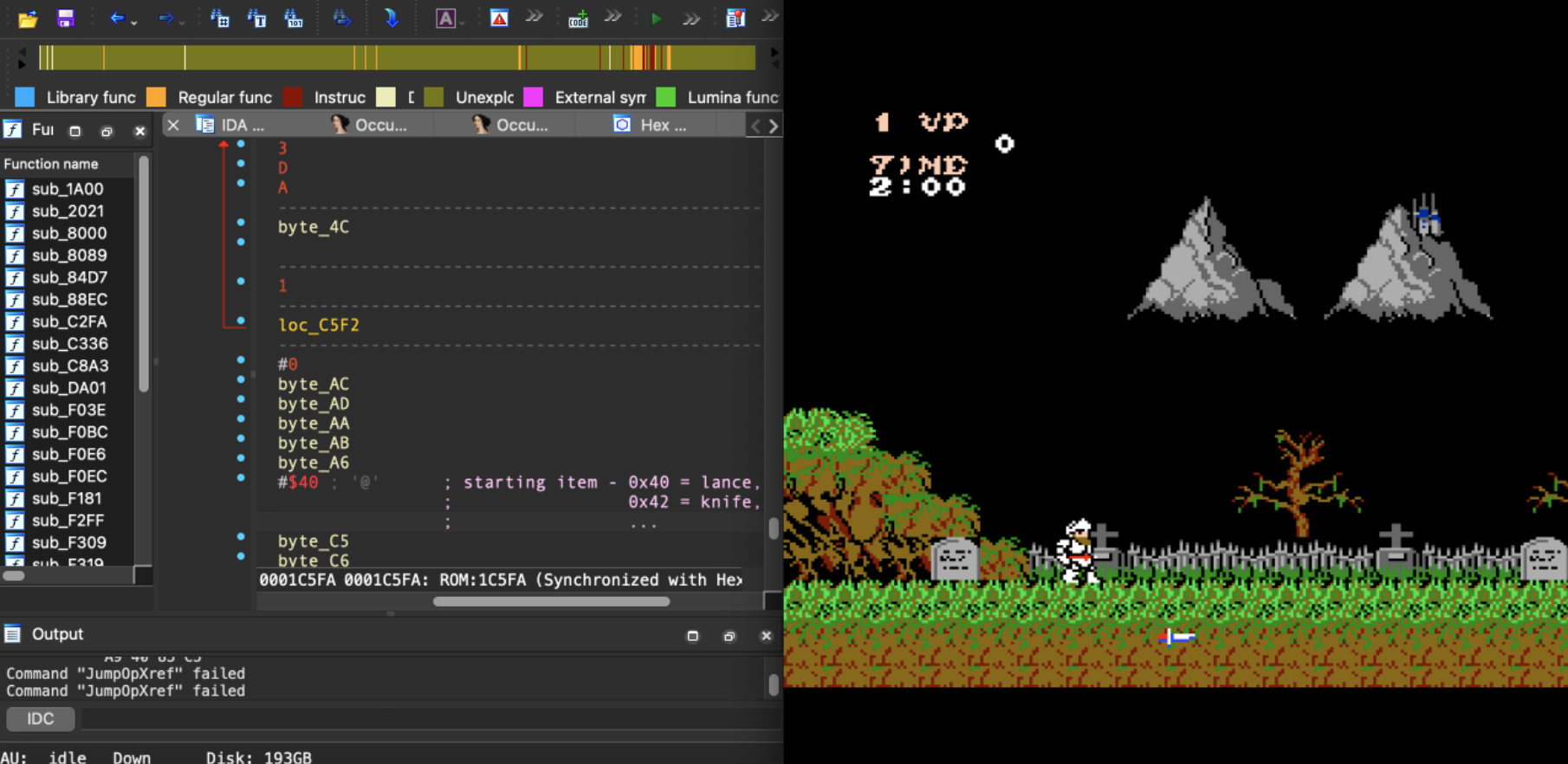Click the disassembly horizontal scrollbar thumb
The image size is (1568, 764).
click(551, 601)
